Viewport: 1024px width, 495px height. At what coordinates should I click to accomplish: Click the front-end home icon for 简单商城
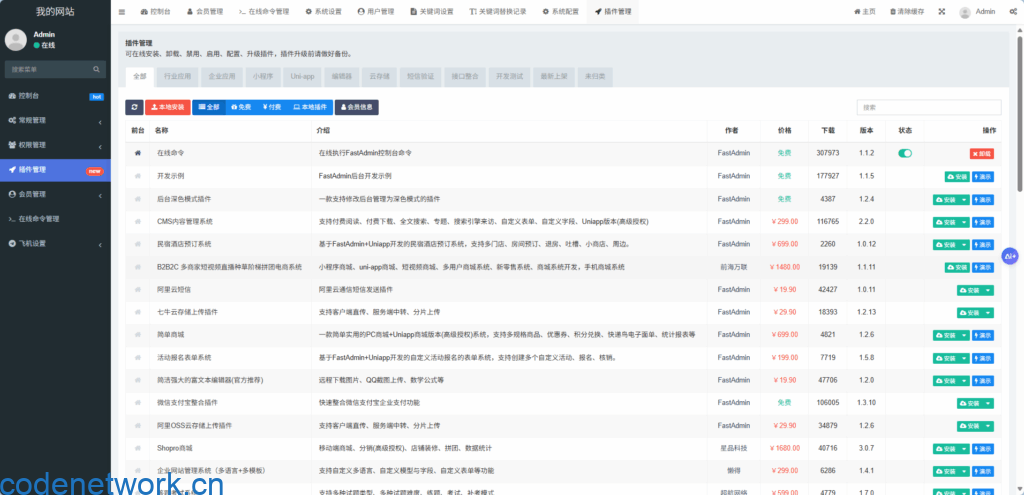tap(137, 335)
